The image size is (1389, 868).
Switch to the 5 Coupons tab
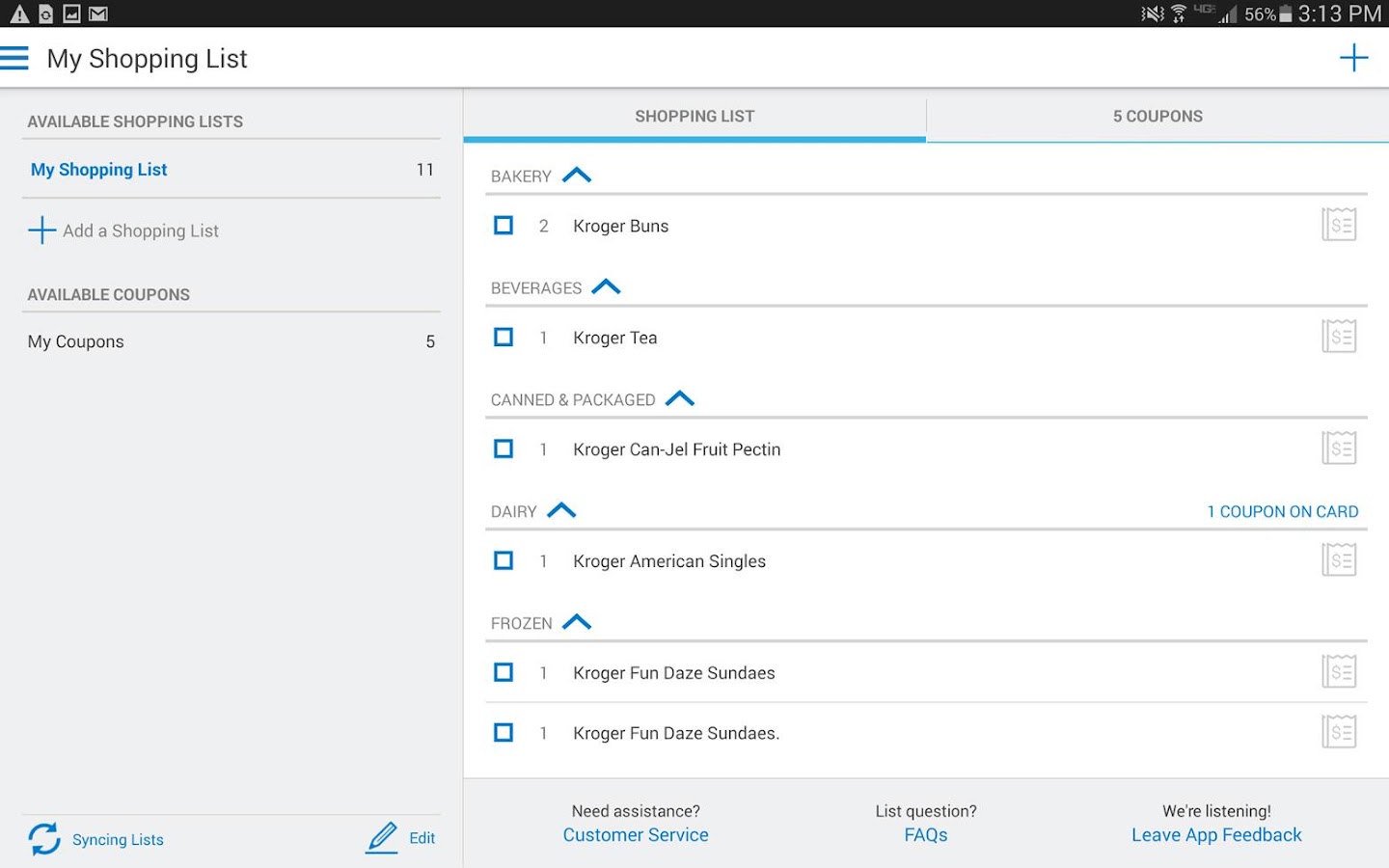(1157, 116)
